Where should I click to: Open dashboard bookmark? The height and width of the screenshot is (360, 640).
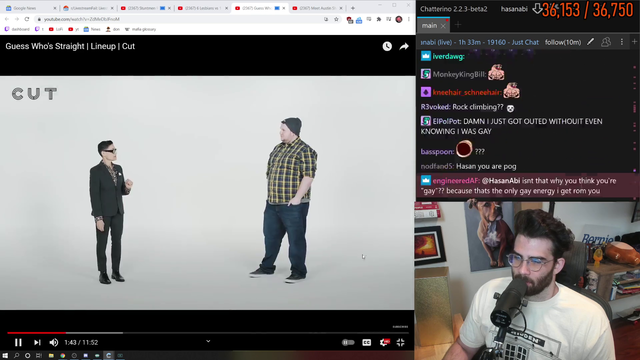(x=17, y=29)
